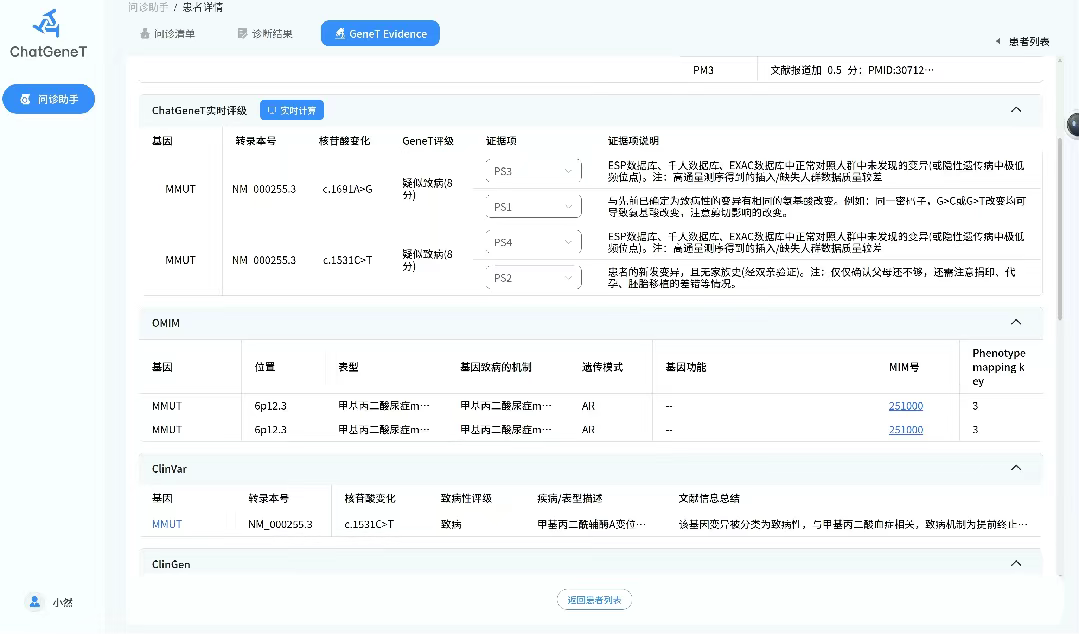
Task: Click the ChatGeneT logo icon
Action: click(47, 24)
